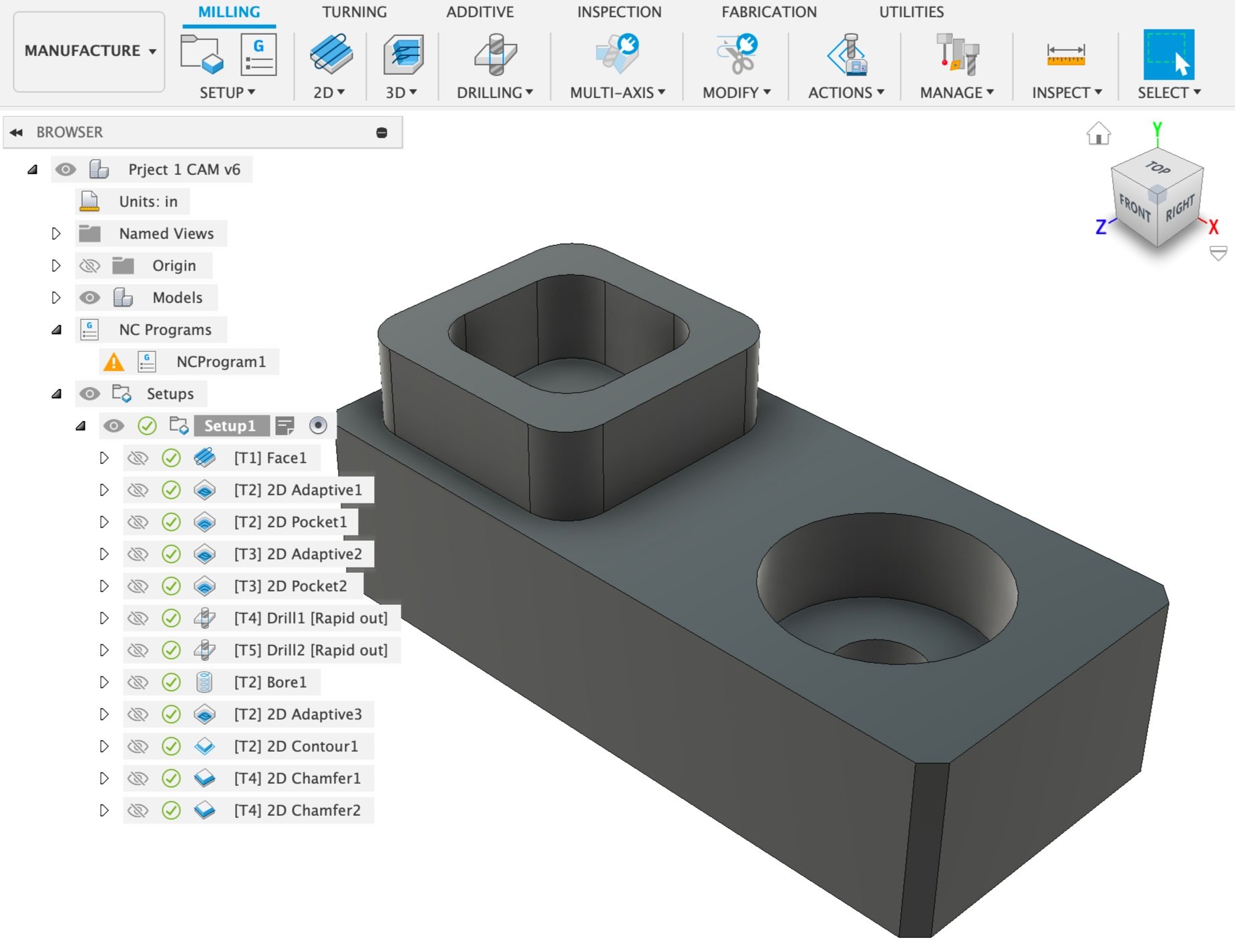Click the browser panel options dot
The width and height of the screenshot is (1235, 952).
coord(382,133)
